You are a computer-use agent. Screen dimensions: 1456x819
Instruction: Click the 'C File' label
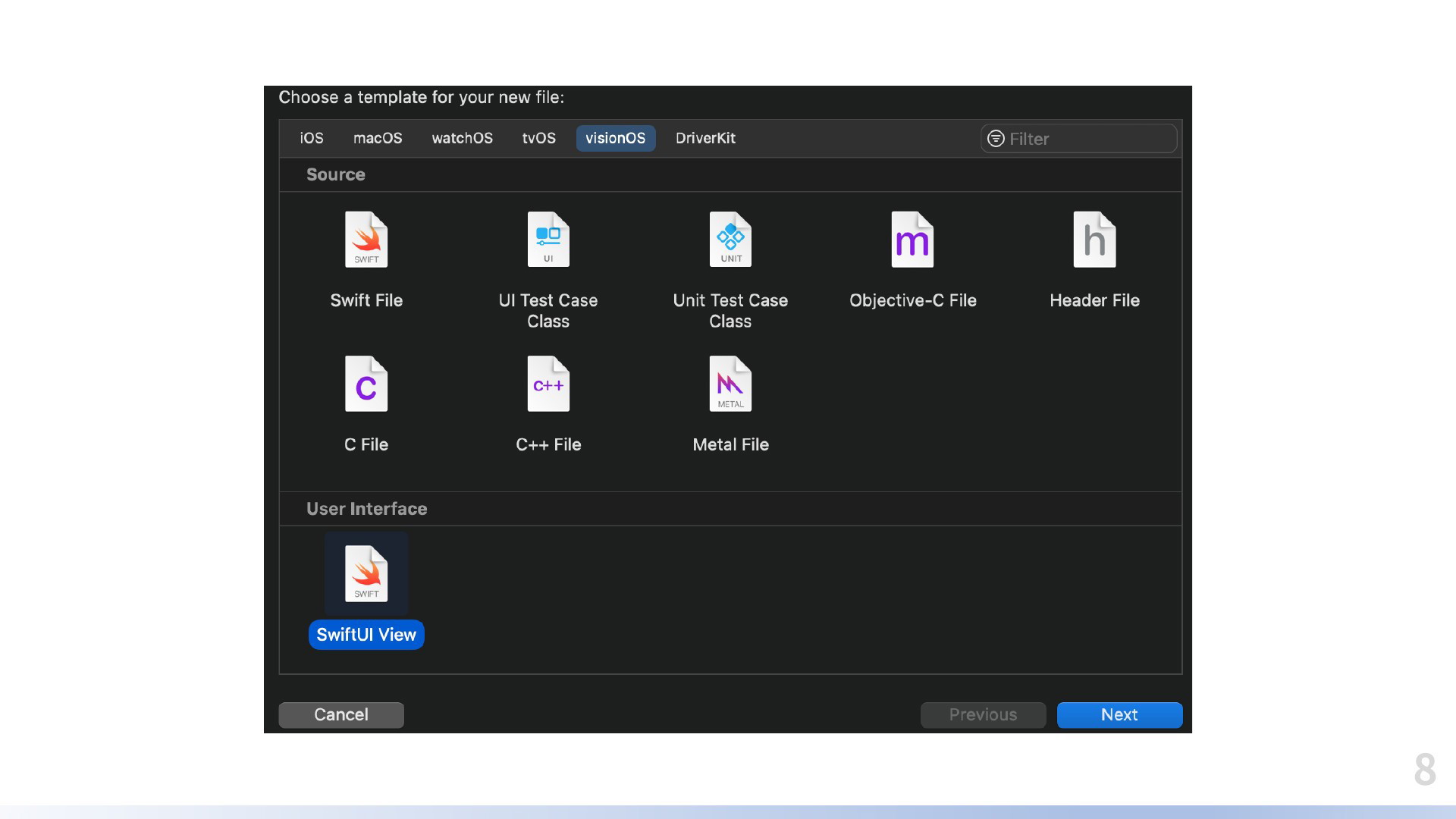point(366,444)
